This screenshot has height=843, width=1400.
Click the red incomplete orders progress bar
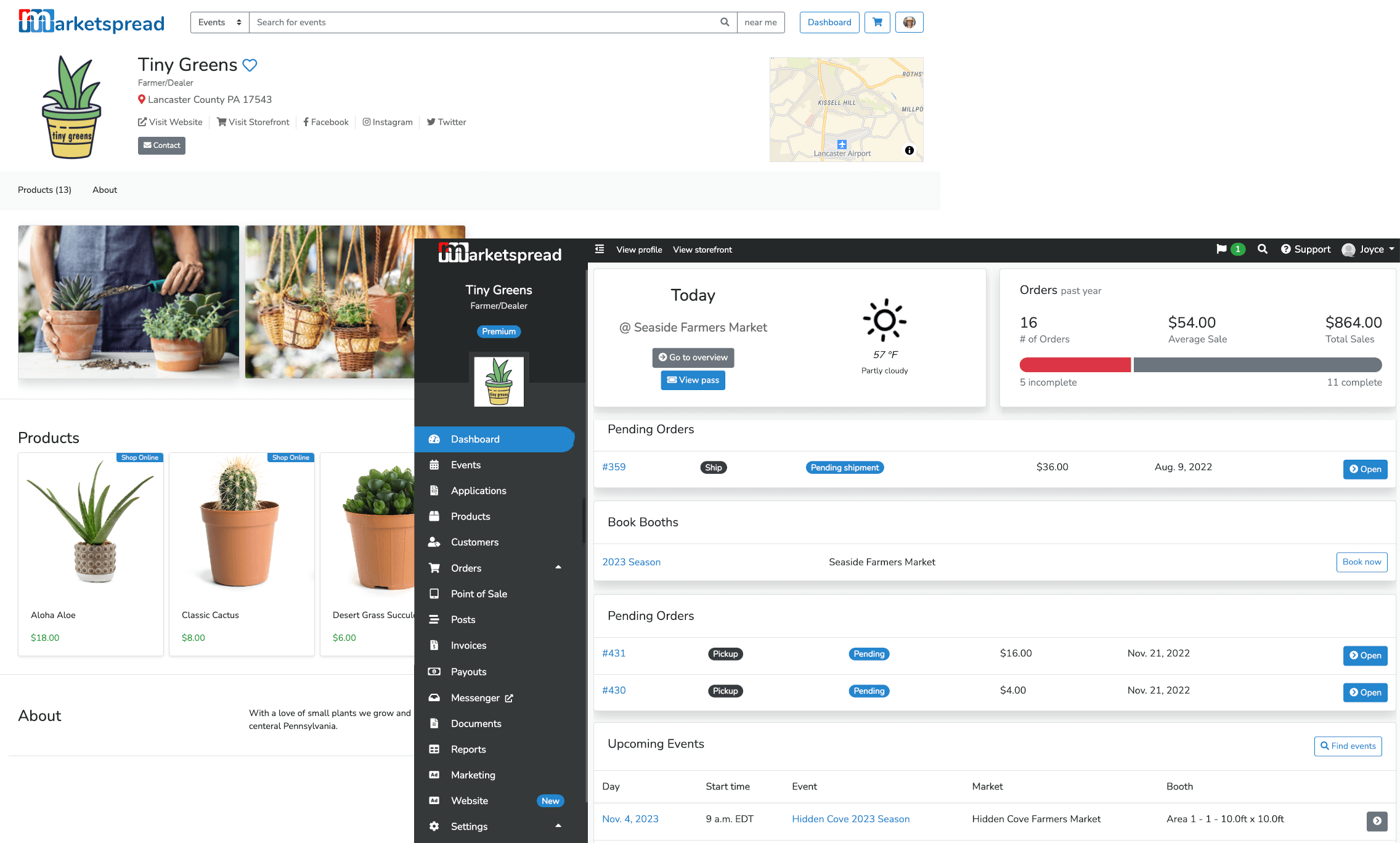point(1075,365)
